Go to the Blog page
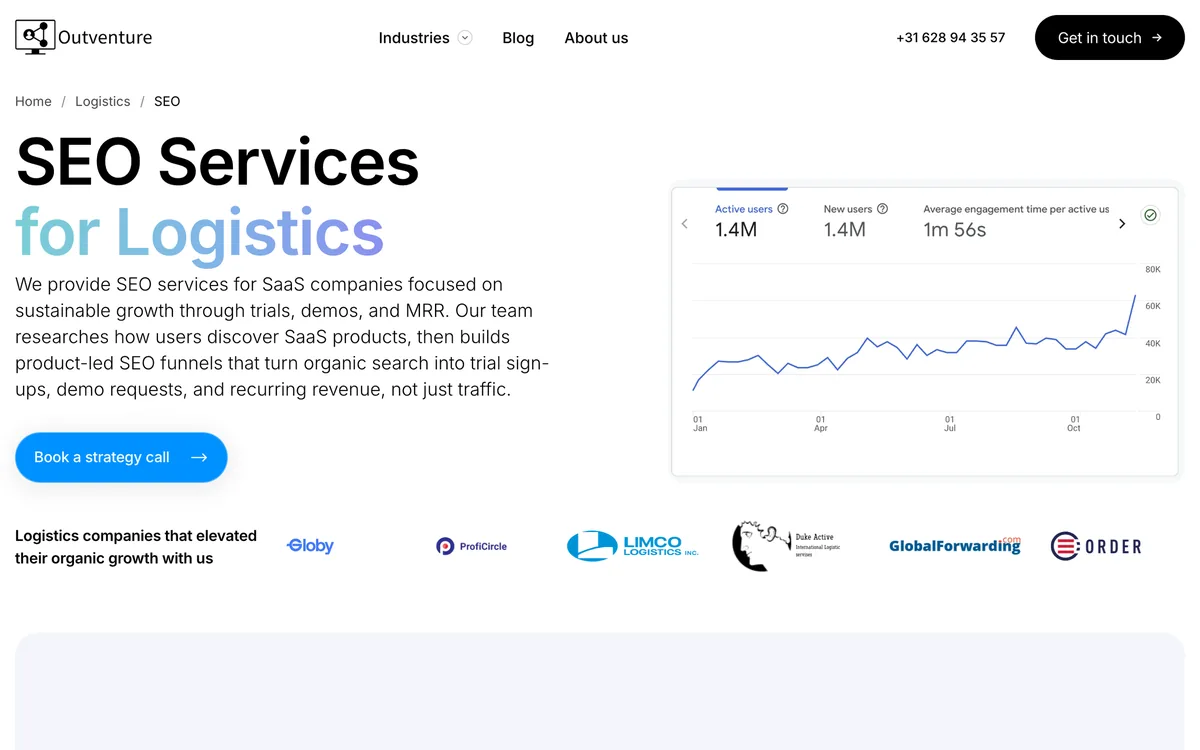1200x750 pixels. coord(518,38)
